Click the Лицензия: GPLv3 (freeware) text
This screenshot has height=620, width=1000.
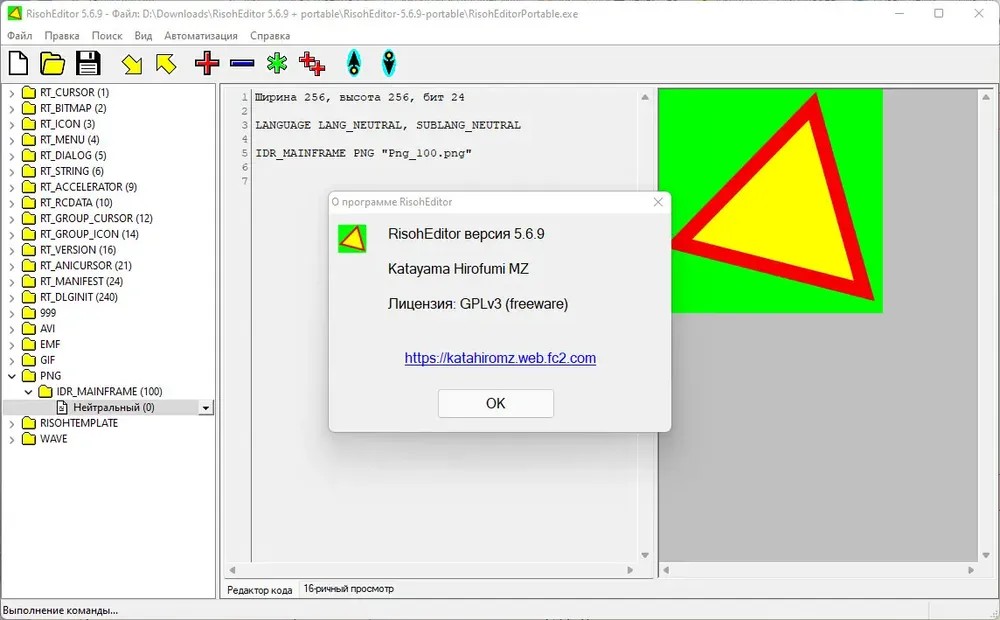pyautogui.click(x=478, y=304)
